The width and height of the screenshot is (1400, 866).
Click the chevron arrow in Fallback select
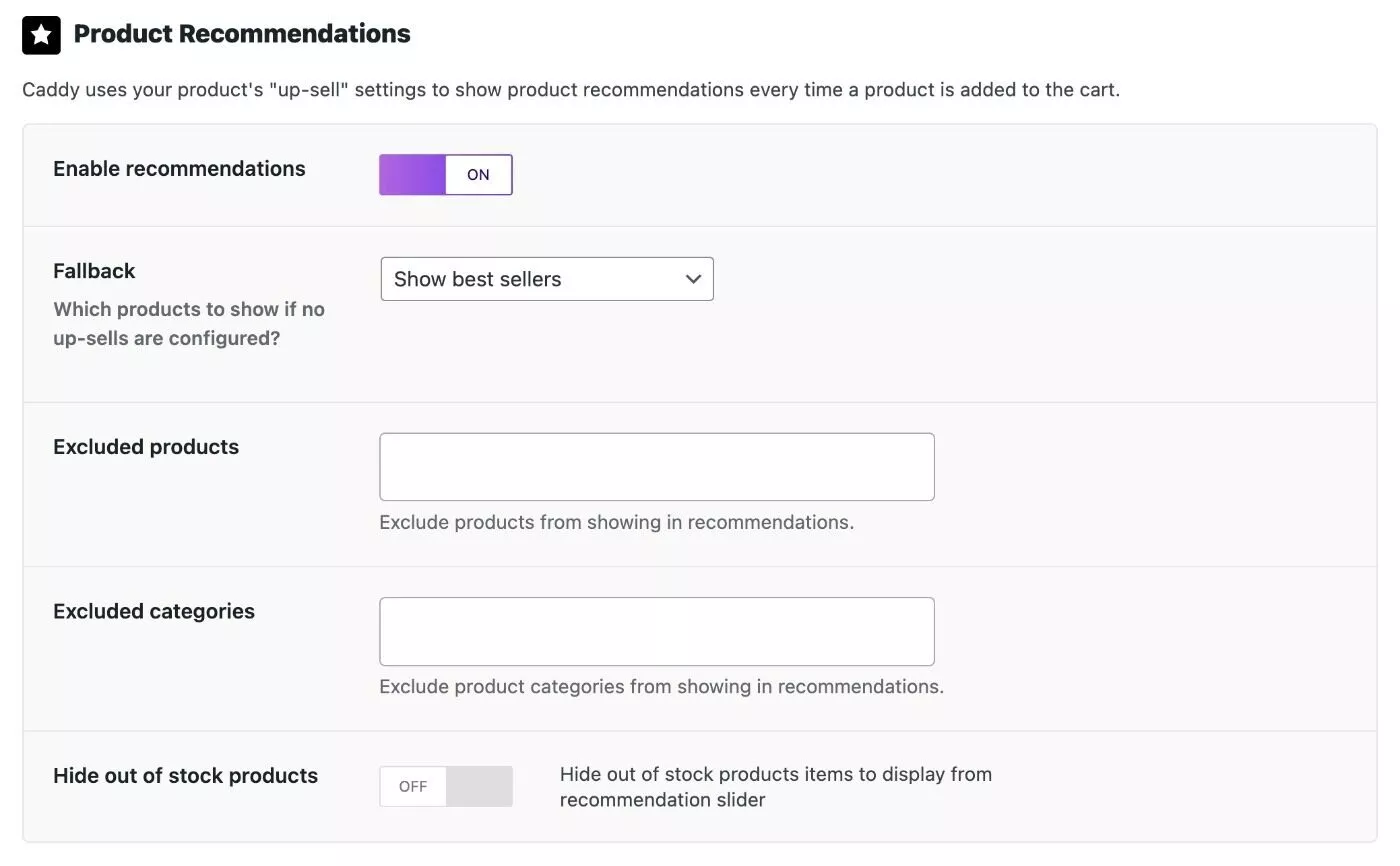pyautogui.click(x=693, y=279)
